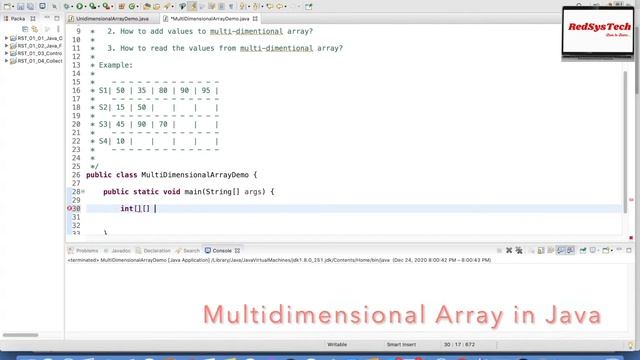This screenshot has width=640, height=360.
Task: Click Display Selected Console icon
Action: point(593,251)
